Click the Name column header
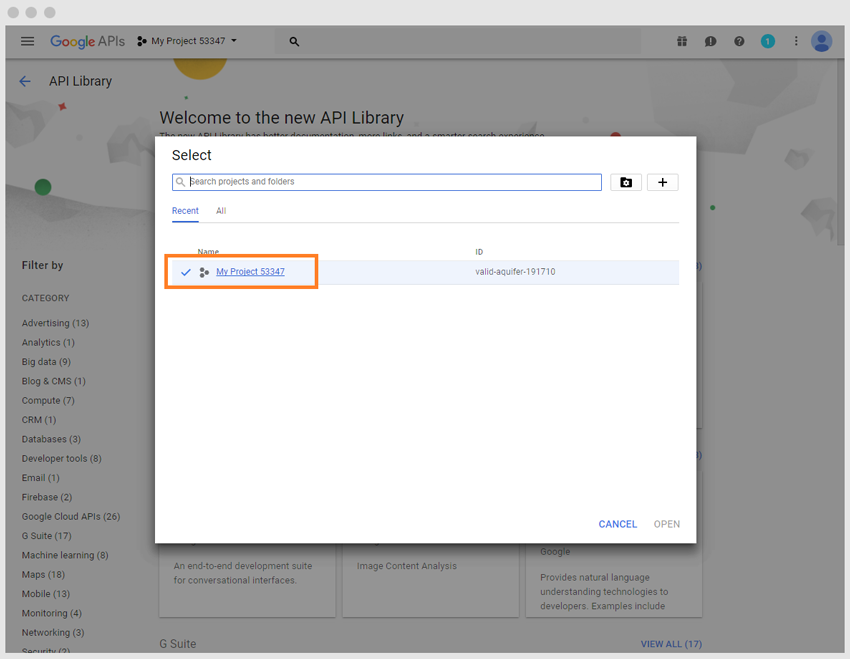The image size is (850, 659). (208, 252)
